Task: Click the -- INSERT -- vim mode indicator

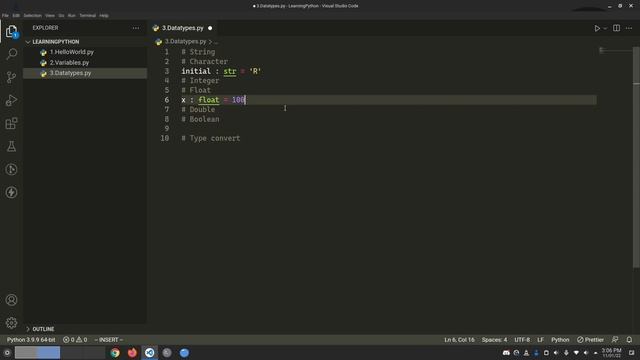Action: 109,340
